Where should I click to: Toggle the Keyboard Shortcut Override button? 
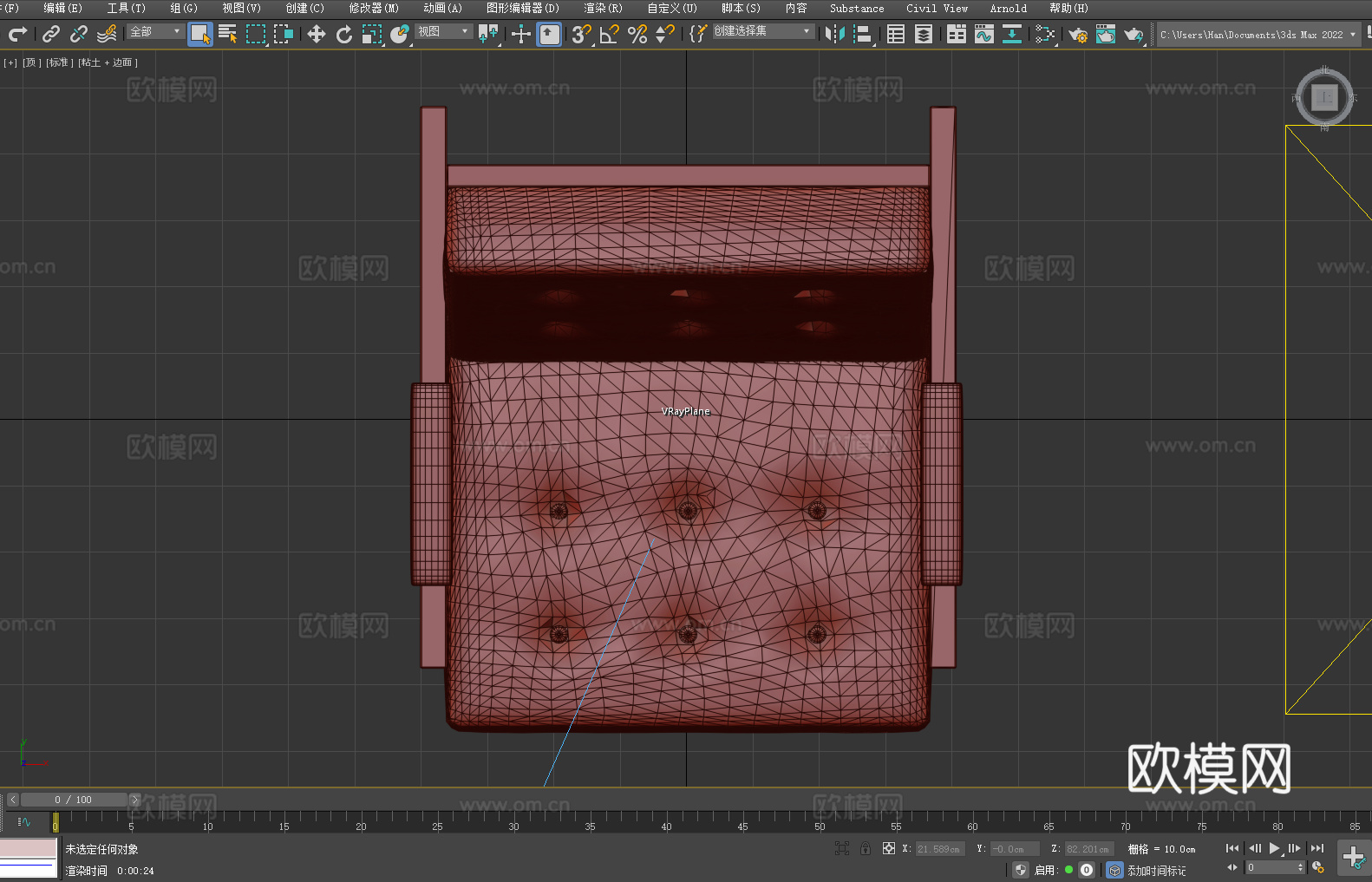click(549, 34)
